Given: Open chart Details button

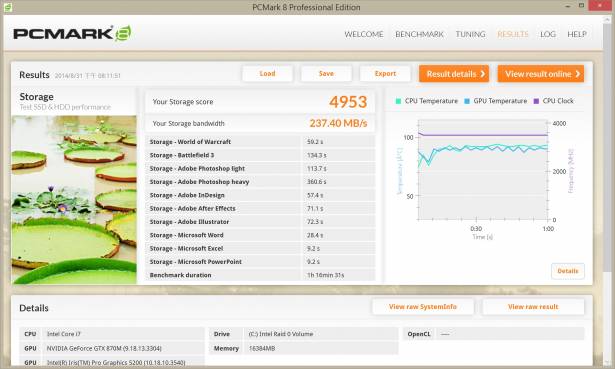Looking at the screenshot, I should [x=568, y=271].
